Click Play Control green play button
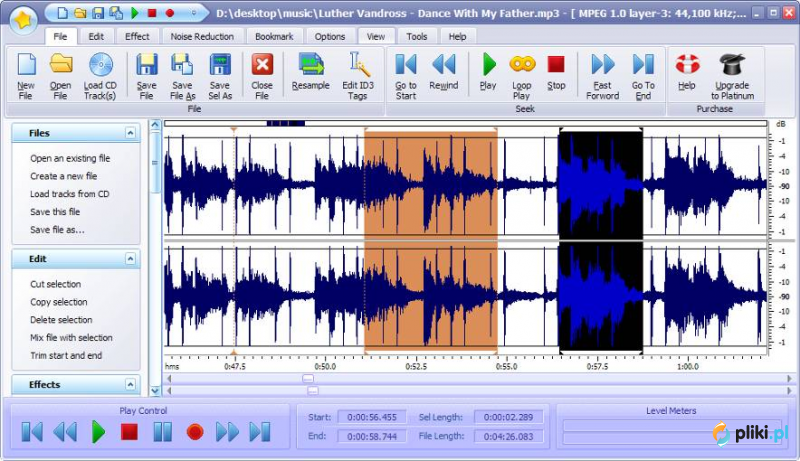The image size is (800, 461). click(x=98, y=432)
